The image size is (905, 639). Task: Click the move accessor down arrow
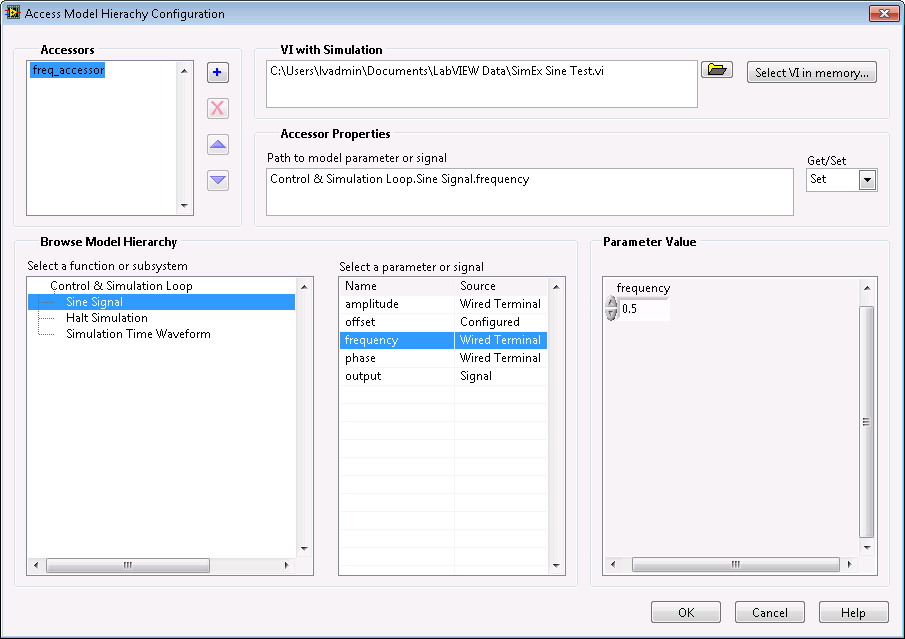(218, 181)
